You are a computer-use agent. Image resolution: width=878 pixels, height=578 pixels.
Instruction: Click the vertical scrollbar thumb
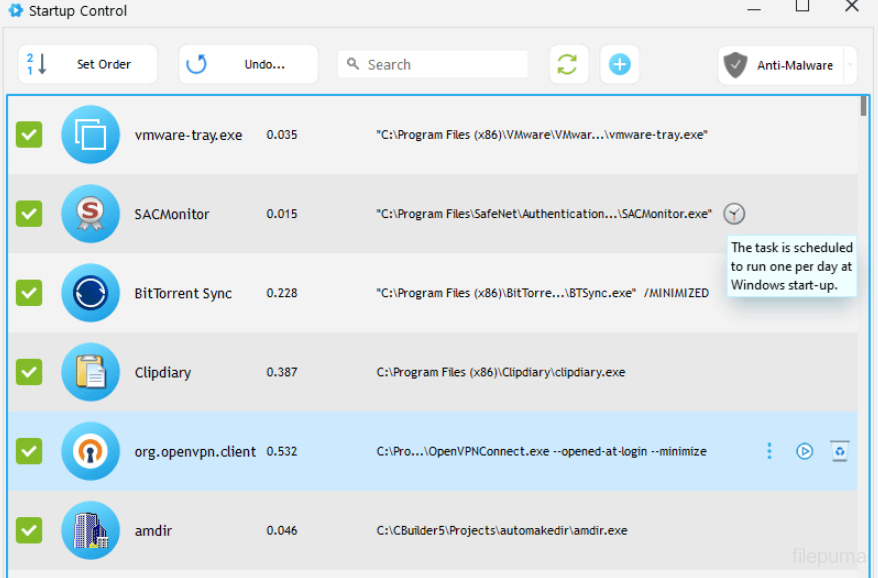pyautogui.click(x=863, y=106)
